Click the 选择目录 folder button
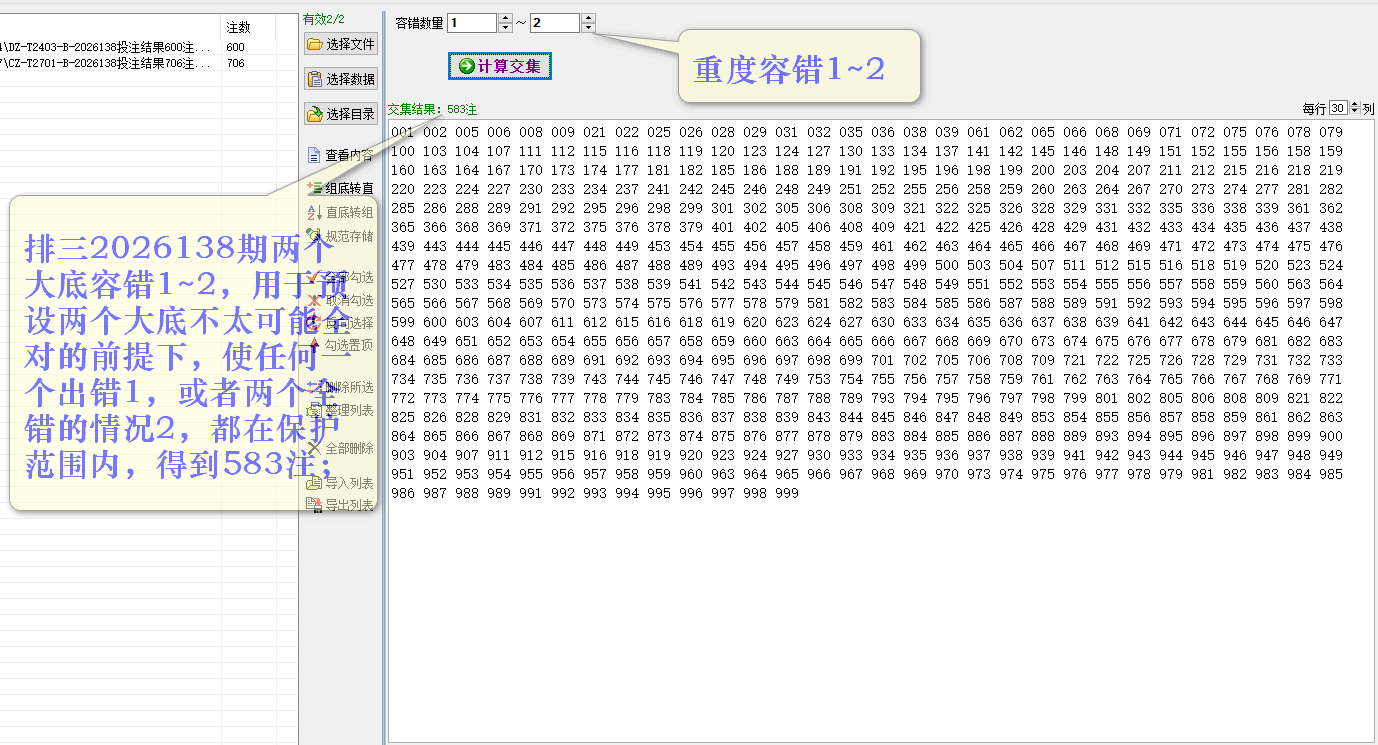Image resolution: width=1378 pixels, height=745 pixels. tap(341, 114)
